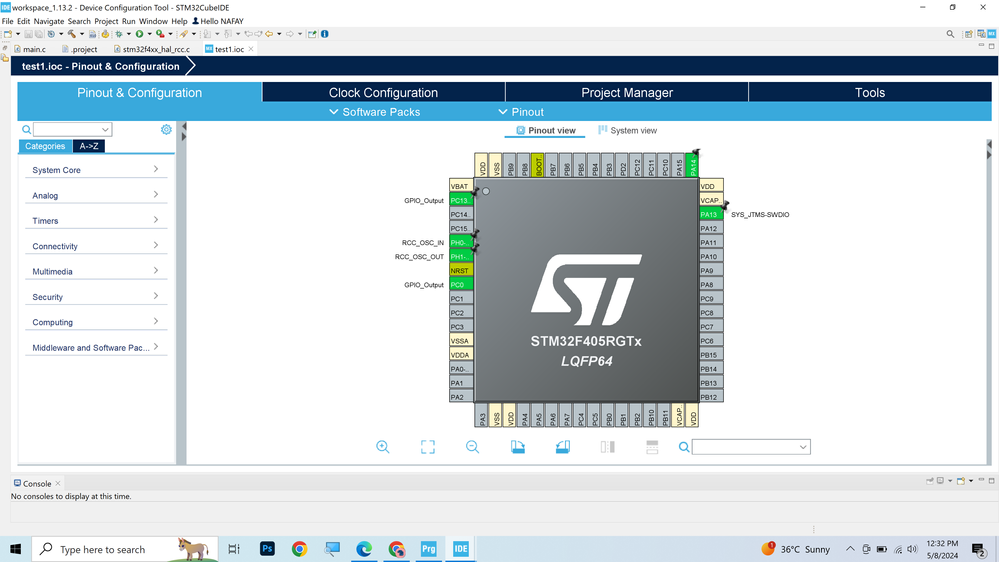Click the toolbar search magnifier

(x=950, y=34)
